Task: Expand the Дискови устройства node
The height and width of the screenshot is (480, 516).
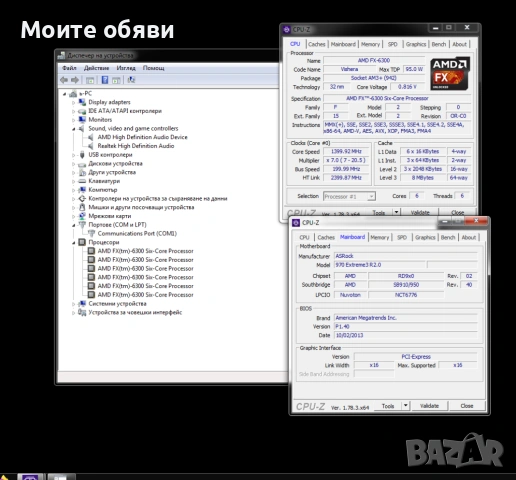Action: click(73, 164)
